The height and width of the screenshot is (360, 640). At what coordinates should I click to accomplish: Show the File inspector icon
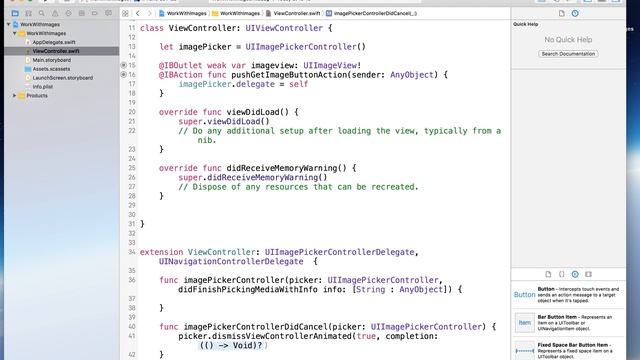tap(562, 13)
